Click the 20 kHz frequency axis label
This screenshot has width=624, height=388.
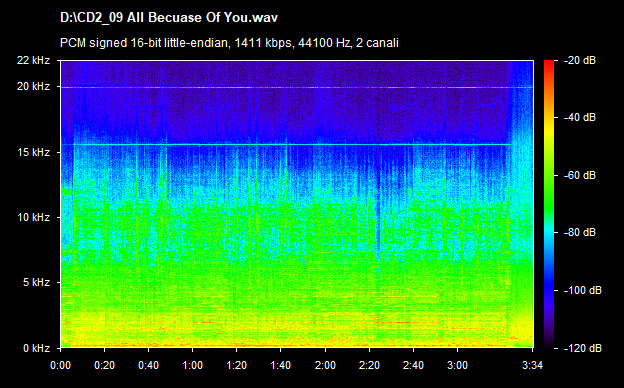click(33, 86)
